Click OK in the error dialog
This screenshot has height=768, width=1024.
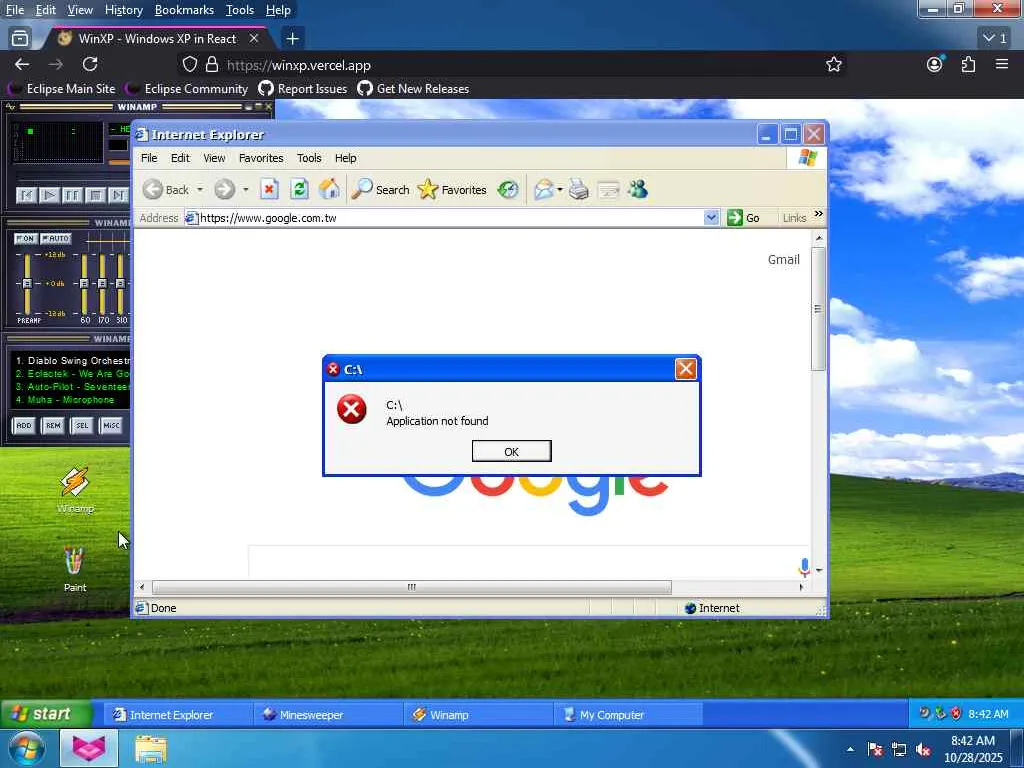point(511,451)
